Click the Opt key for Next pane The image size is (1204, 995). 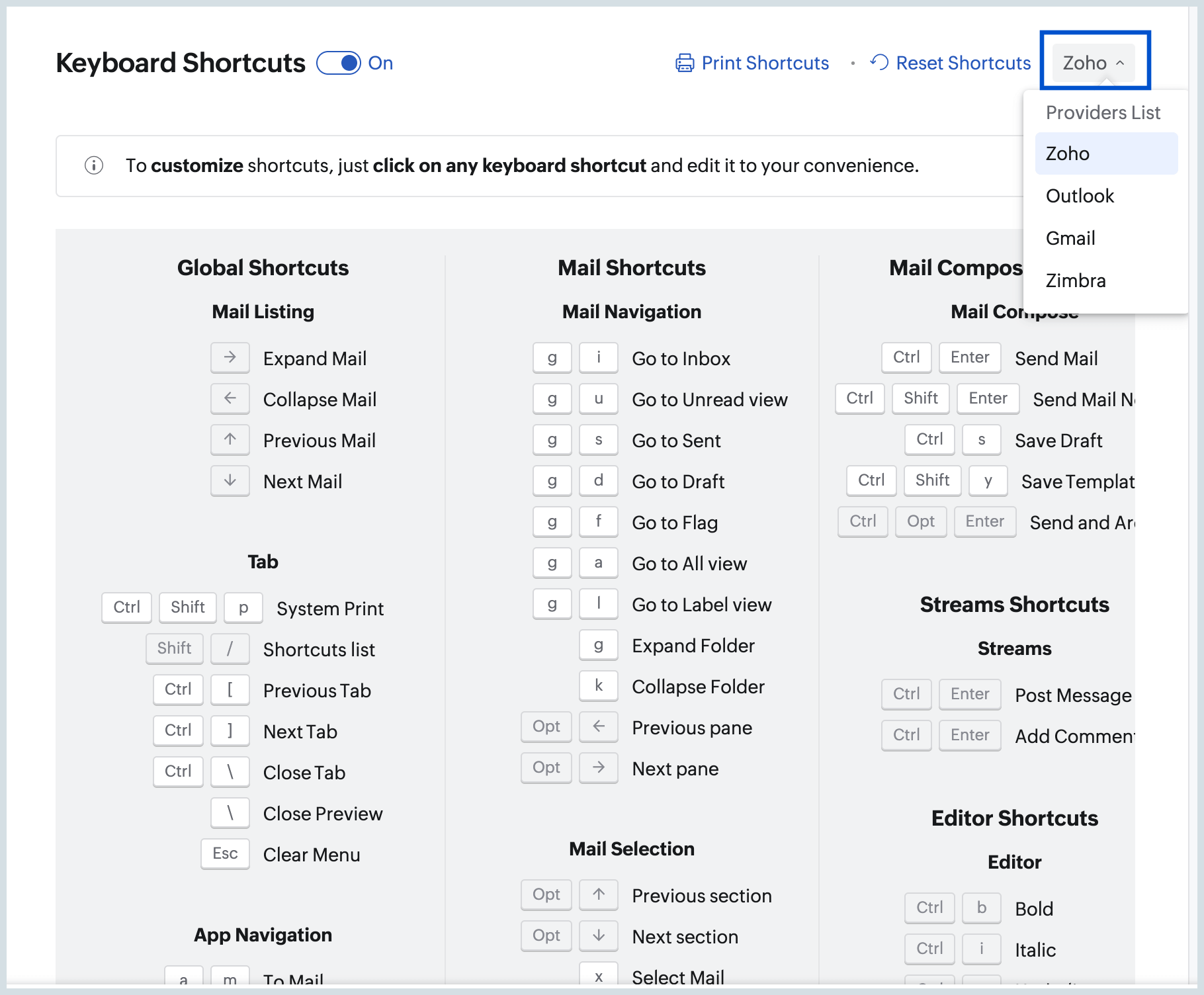tap(546, 767)
